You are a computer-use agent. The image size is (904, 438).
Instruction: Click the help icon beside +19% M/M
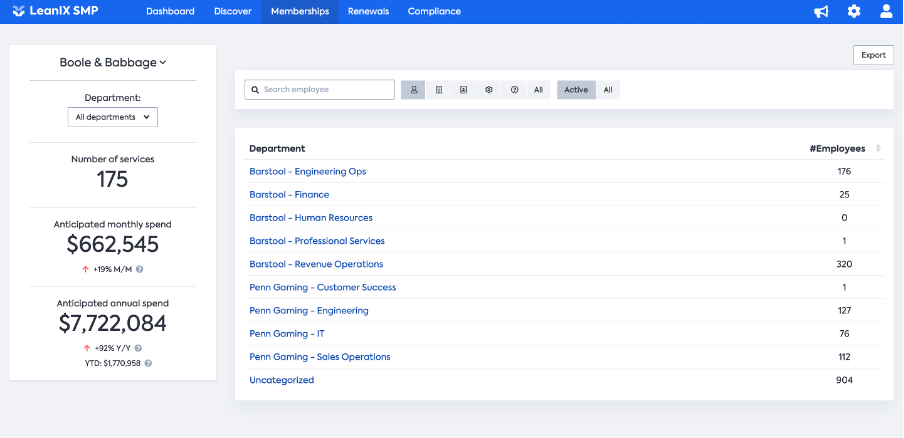[x=140, y=269]
